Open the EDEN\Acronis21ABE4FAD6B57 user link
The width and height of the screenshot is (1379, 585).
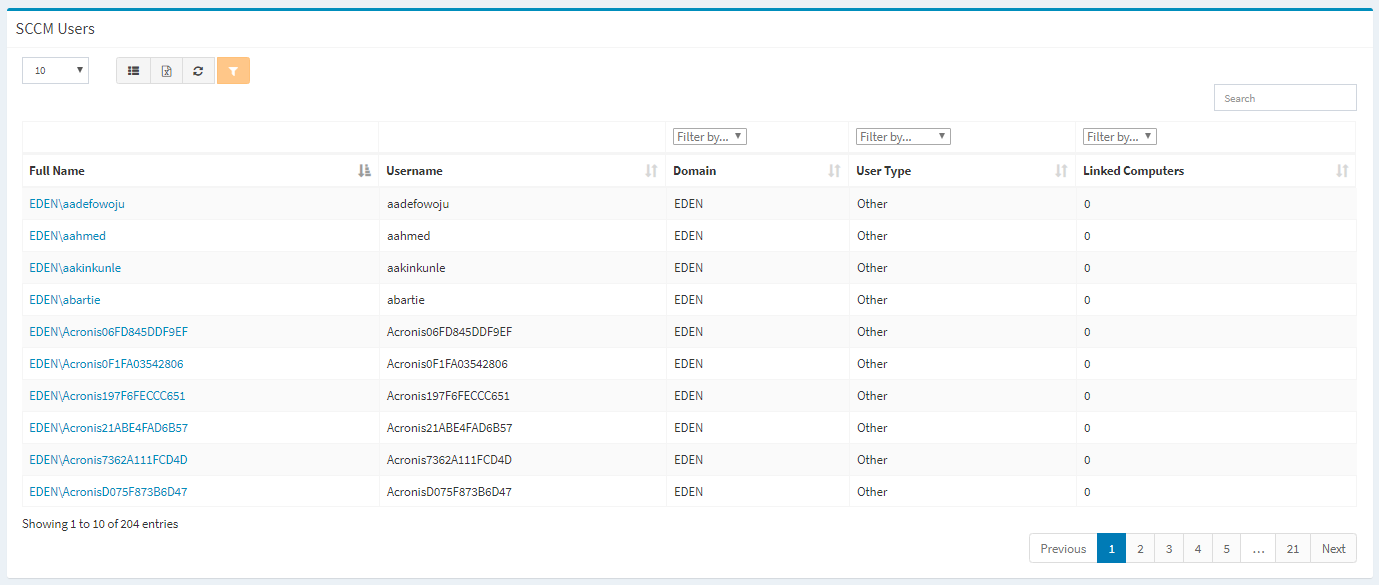tap(108, 428)
